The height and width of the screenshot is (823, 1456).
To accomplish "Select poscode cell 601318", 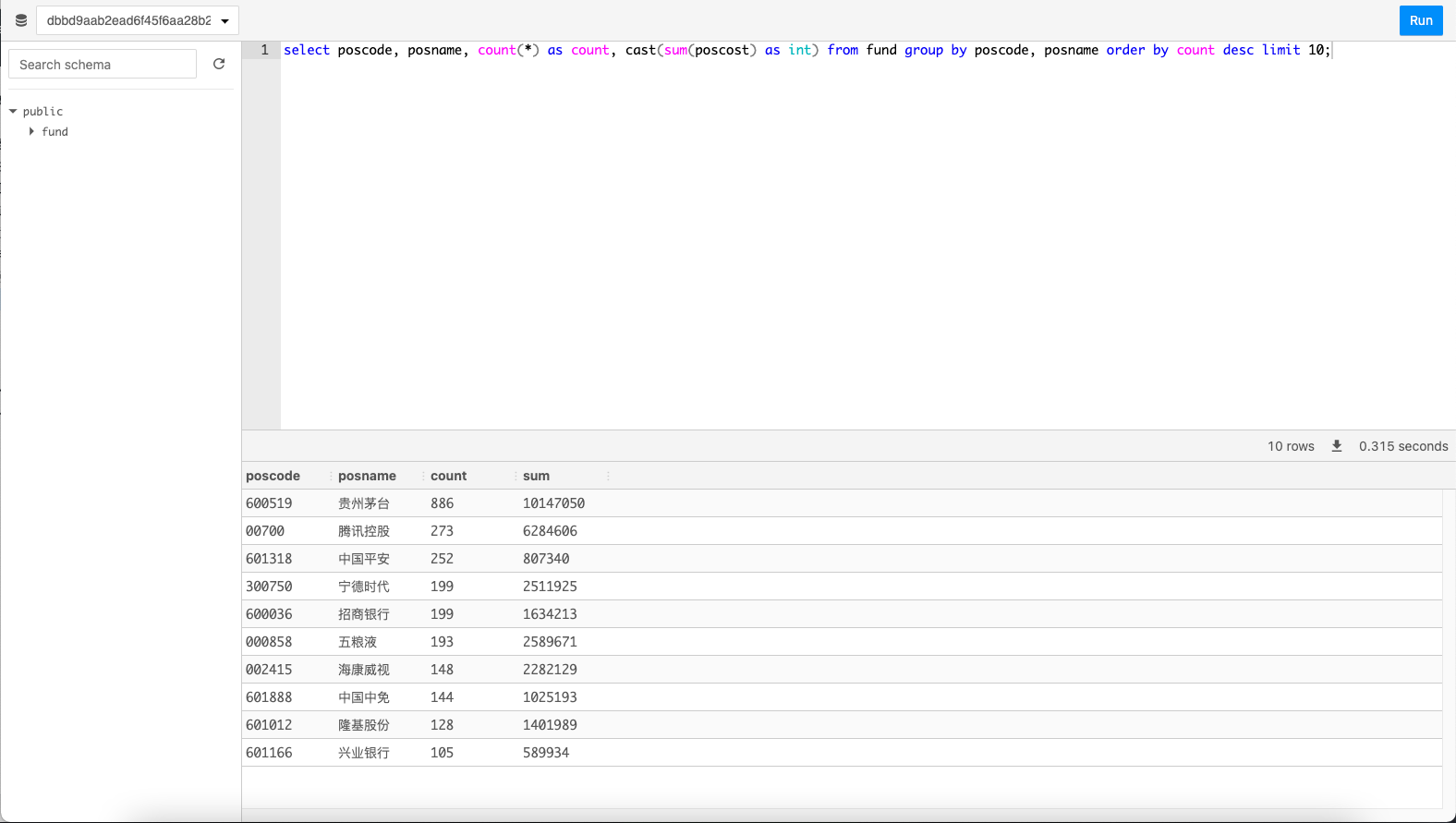I will coord(269,559).
